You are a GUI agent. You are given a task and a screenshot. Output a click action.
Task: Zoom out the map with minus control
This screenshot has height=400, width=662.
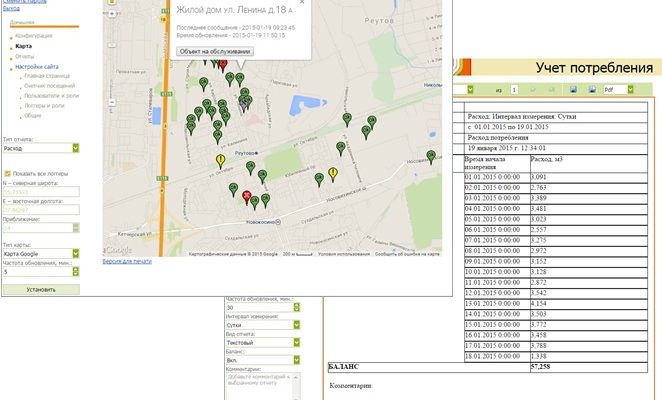112,102
